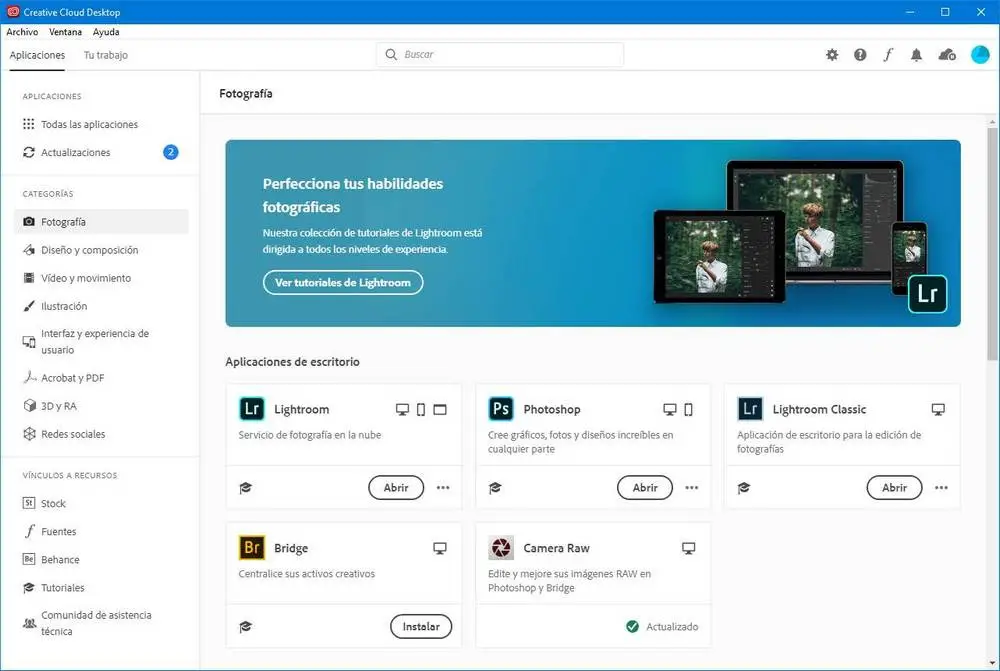Click Lightroom mobile platform icon

[x=421, y=409]
